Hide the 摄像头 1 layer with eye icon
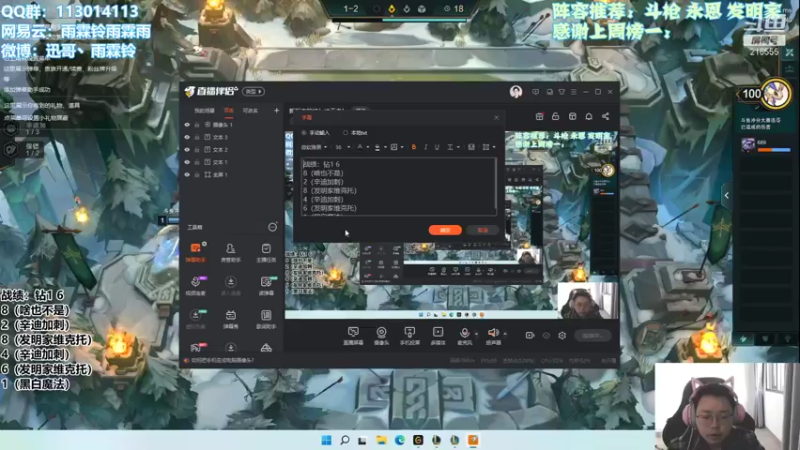The image size is (800, 450). (x=187, y=124)
